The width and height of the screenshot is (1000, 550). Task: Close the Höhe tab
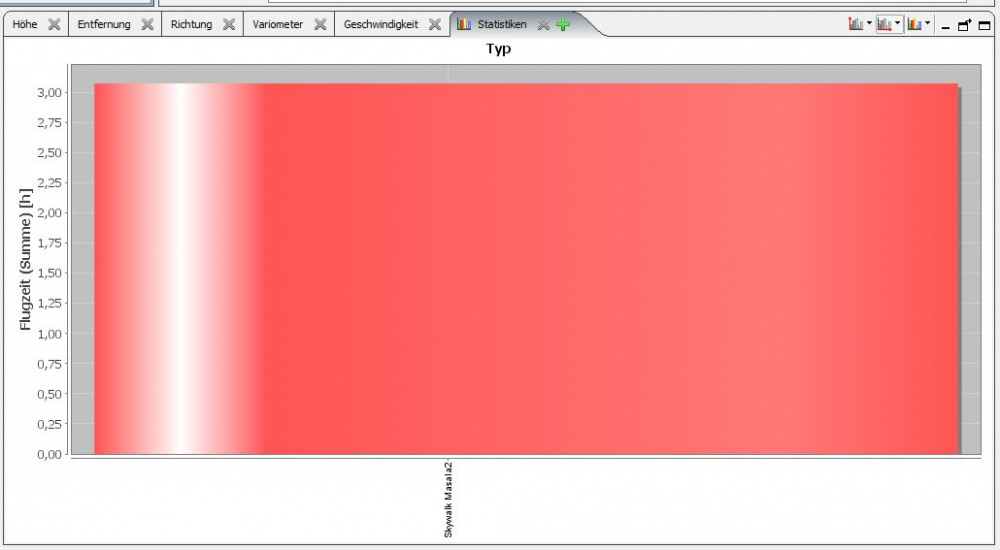(x=54, y=24)
